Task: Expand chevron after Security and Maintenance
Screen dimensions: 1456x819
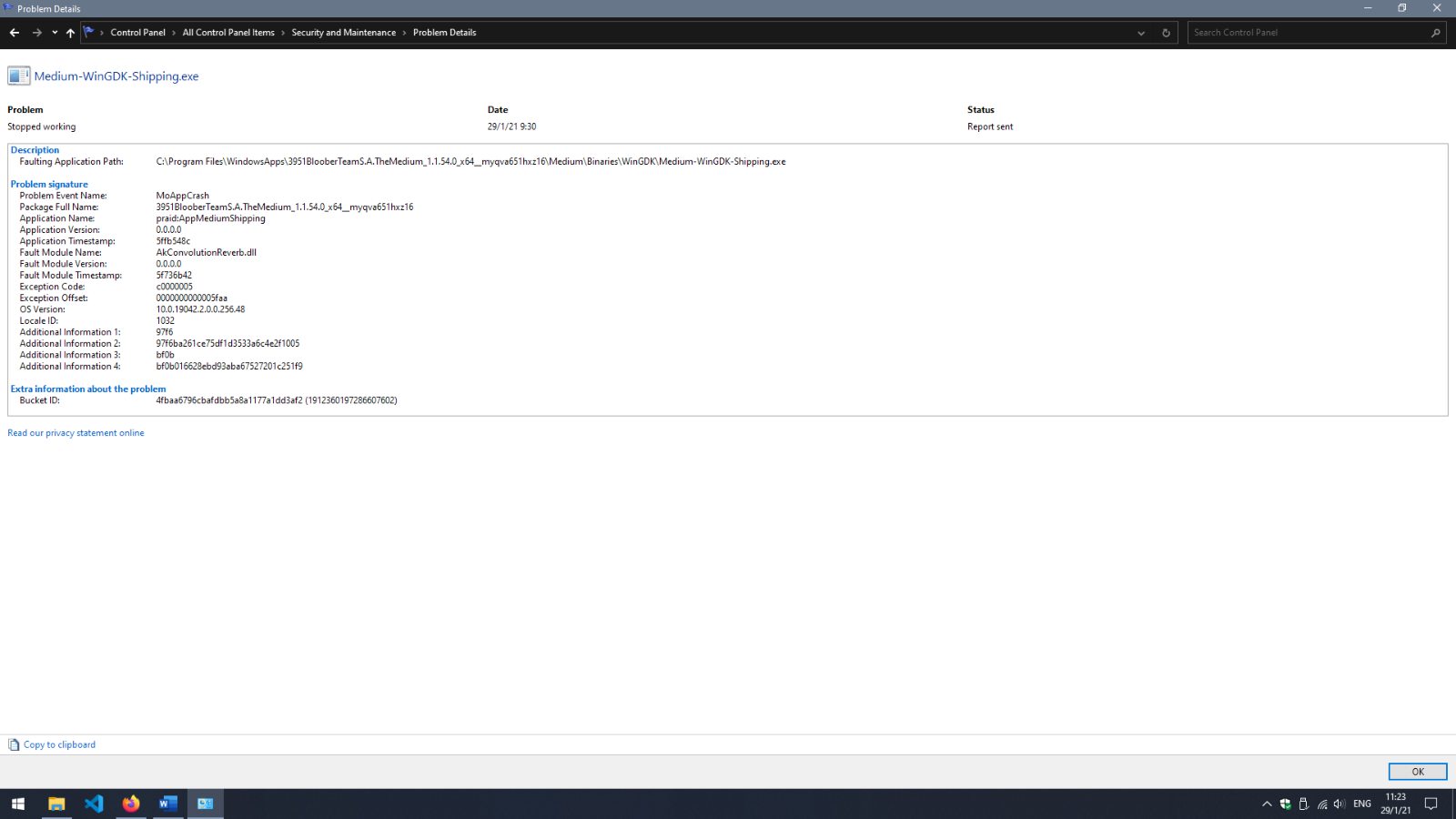Action: click(x=405, y=33)
